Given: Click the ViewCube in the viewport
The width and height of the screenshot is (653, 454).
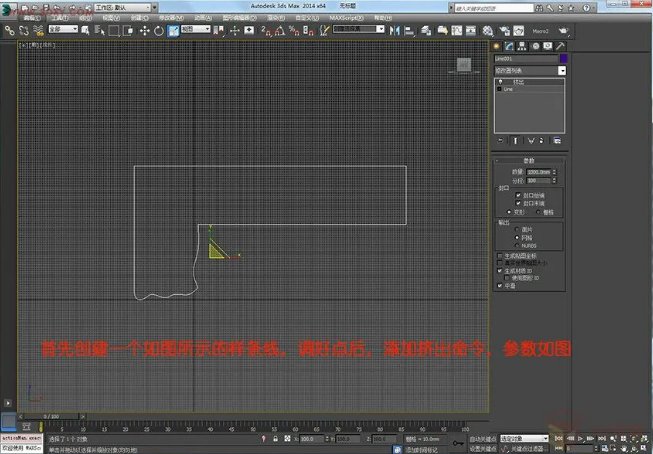Looking at the screenshot, I should tap(463, 65).
